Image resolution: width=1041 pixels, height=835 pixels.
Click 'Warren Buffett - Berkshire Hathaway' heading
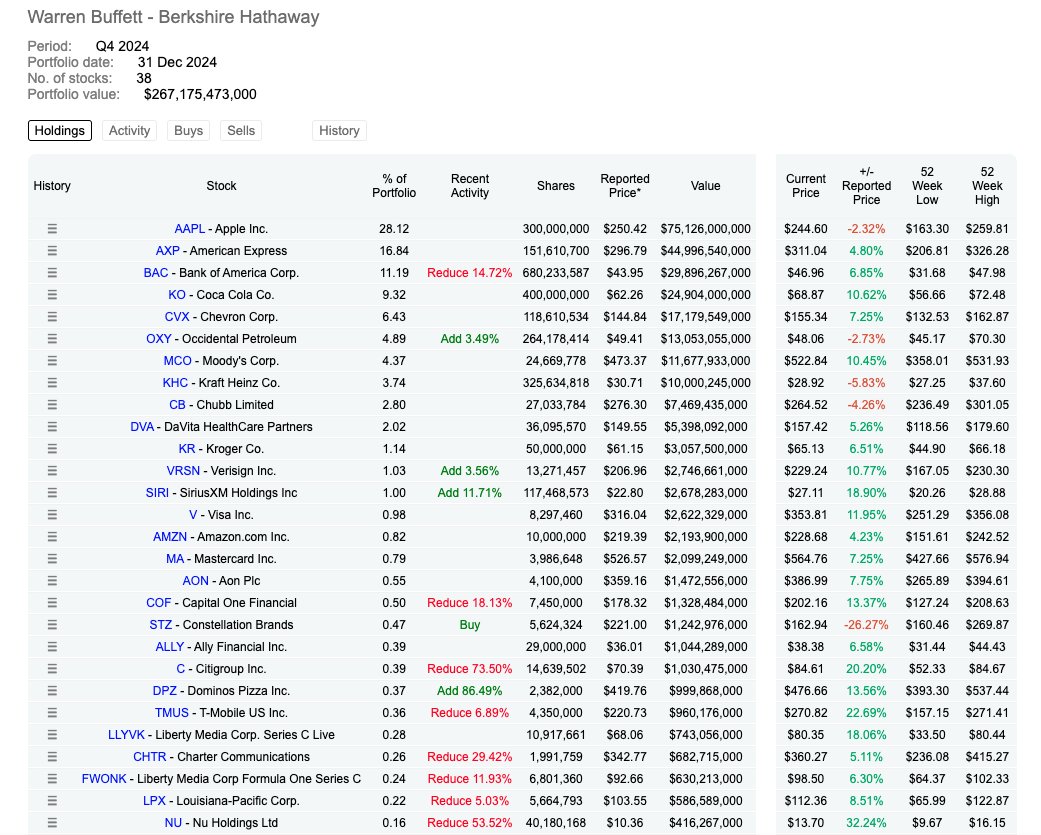[x=173, y=17]
